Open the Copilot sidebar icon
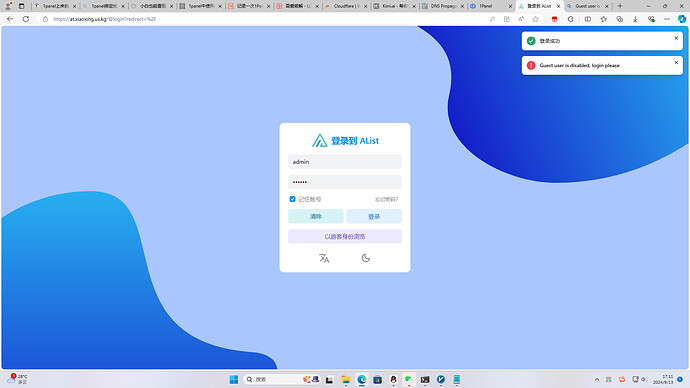This screenshot has height=388, width=690. click(682, 19)
